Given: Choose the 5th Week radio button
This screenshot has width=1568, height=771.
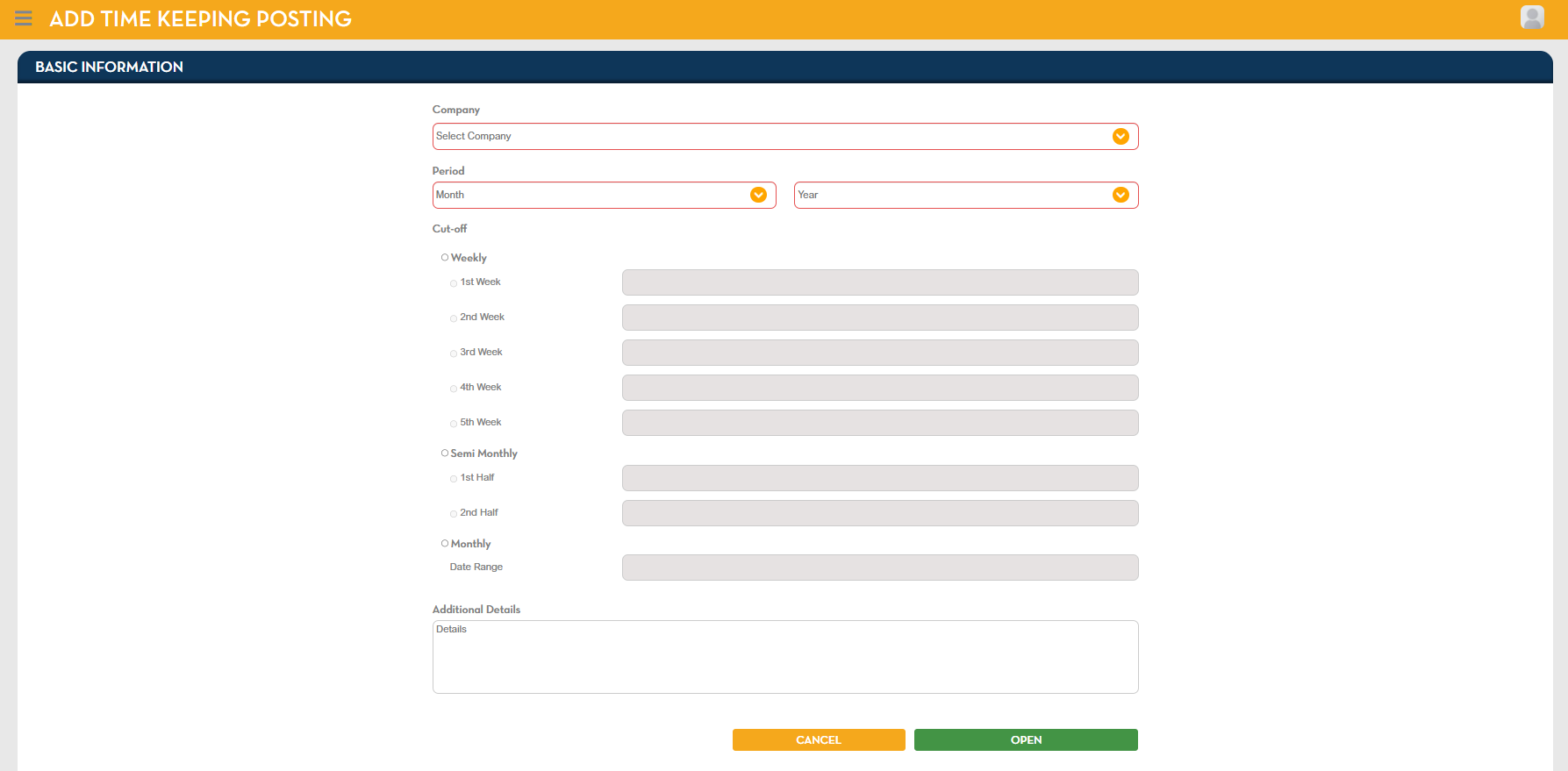Looking at the screenshot, I should (x=454, y=424).
